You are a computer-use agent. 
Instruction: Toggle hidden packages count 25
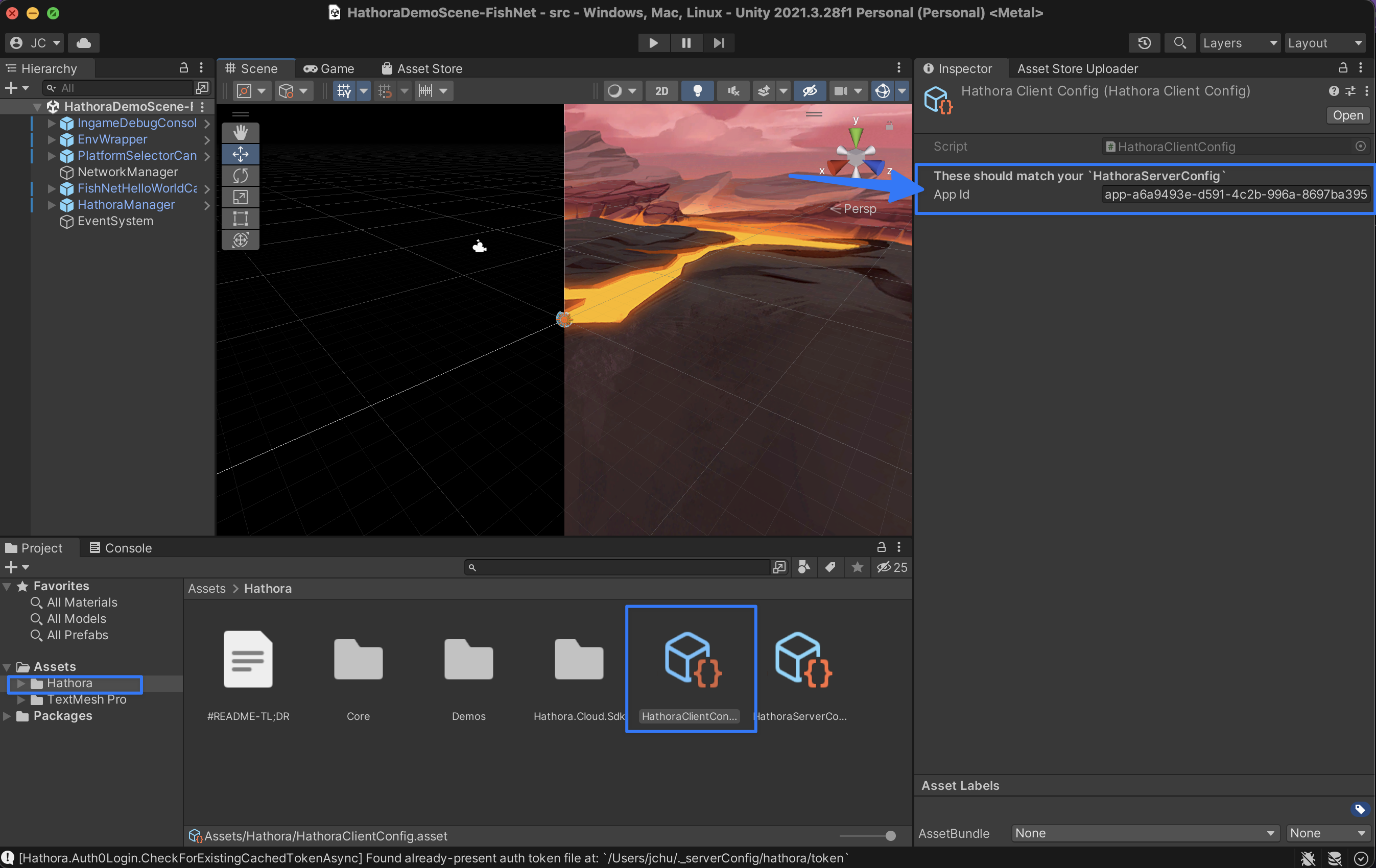pos(891,567)
